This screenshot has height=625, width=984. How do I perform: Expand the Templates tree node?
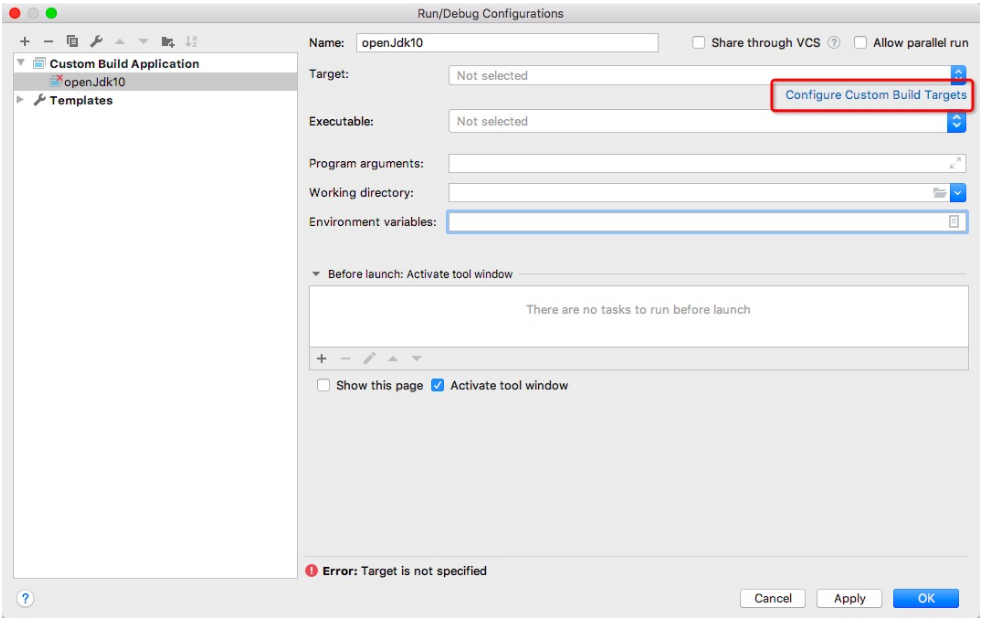pos(20,100)
